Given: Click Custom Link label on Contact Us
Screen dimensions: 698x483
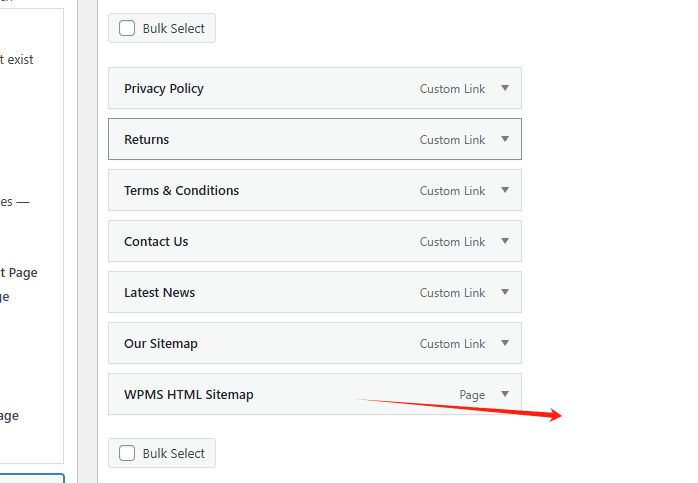Looking at the screenshot, I should [x=452, y=242].
